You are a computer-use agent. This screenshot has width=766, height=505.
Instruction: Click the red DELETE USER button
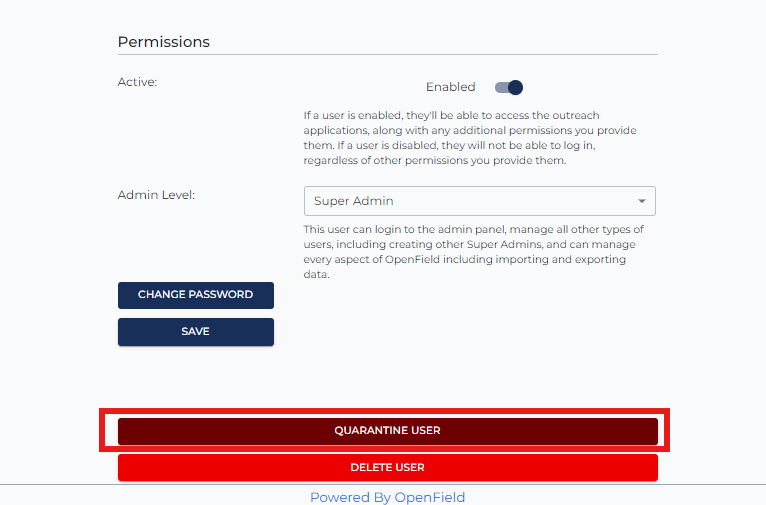[x=388, y=467]
